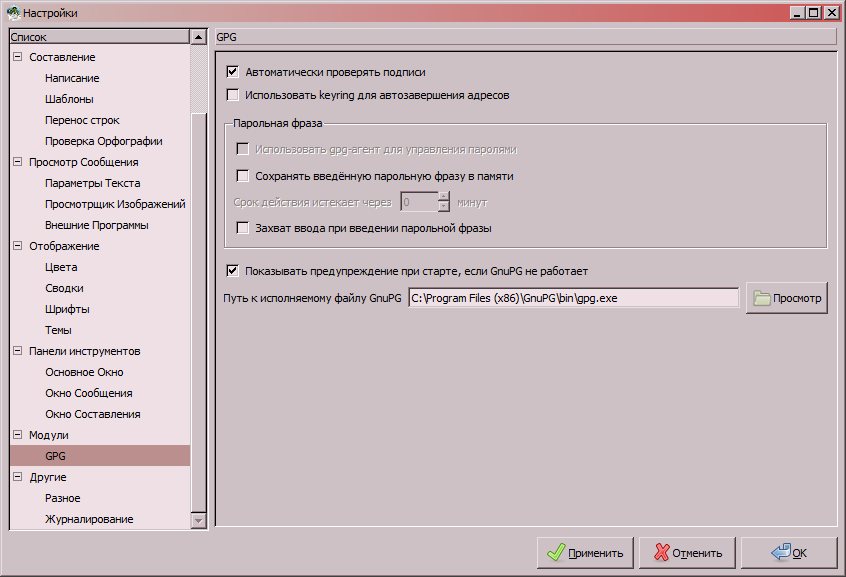Select Шаблоны in settings list
The width and height of the screenshot is (846, 577).
click(x=69, y=99)
